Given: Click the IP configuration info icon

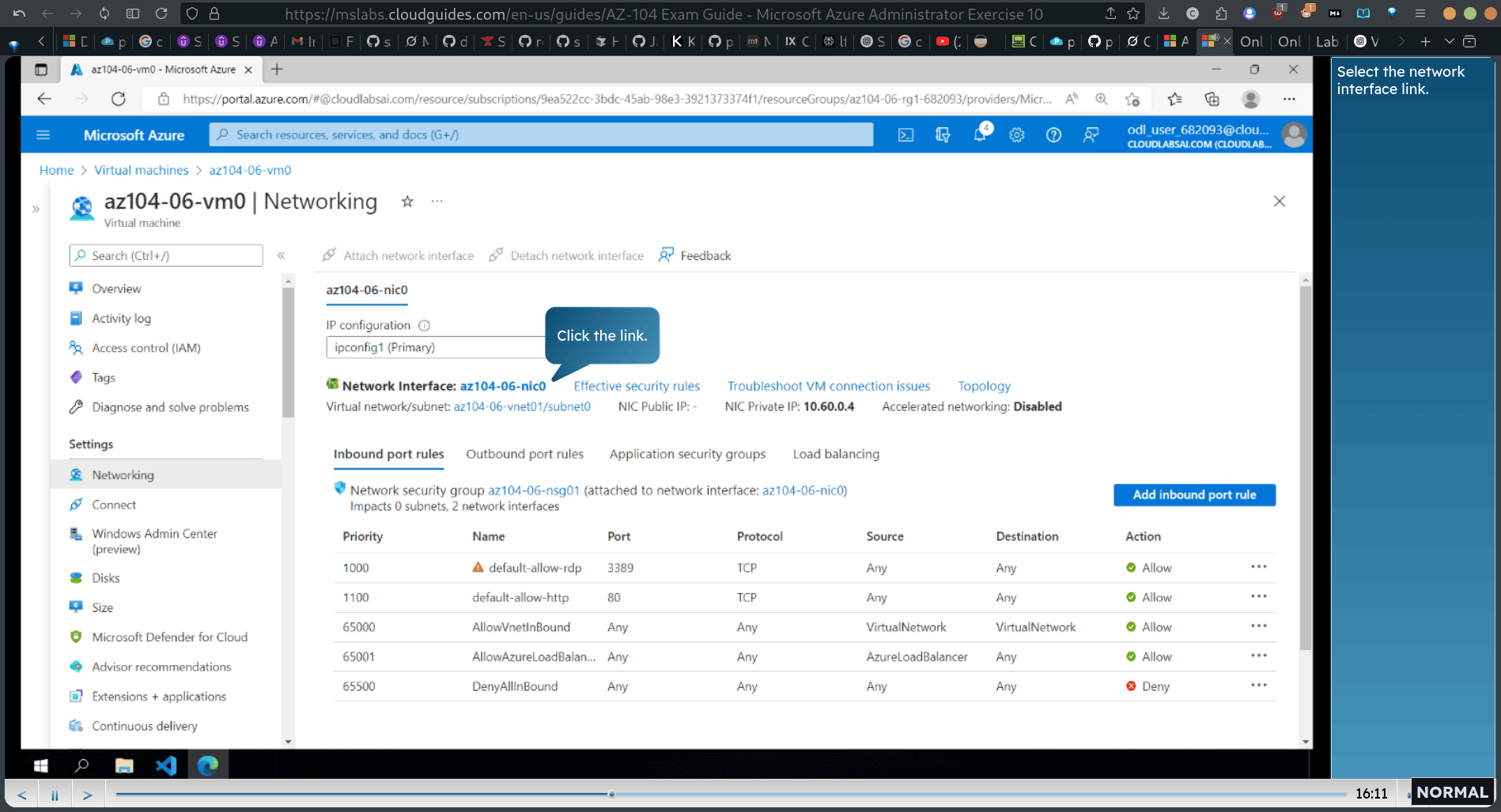Looking at the screenshot, I should (x=424, y=326).
